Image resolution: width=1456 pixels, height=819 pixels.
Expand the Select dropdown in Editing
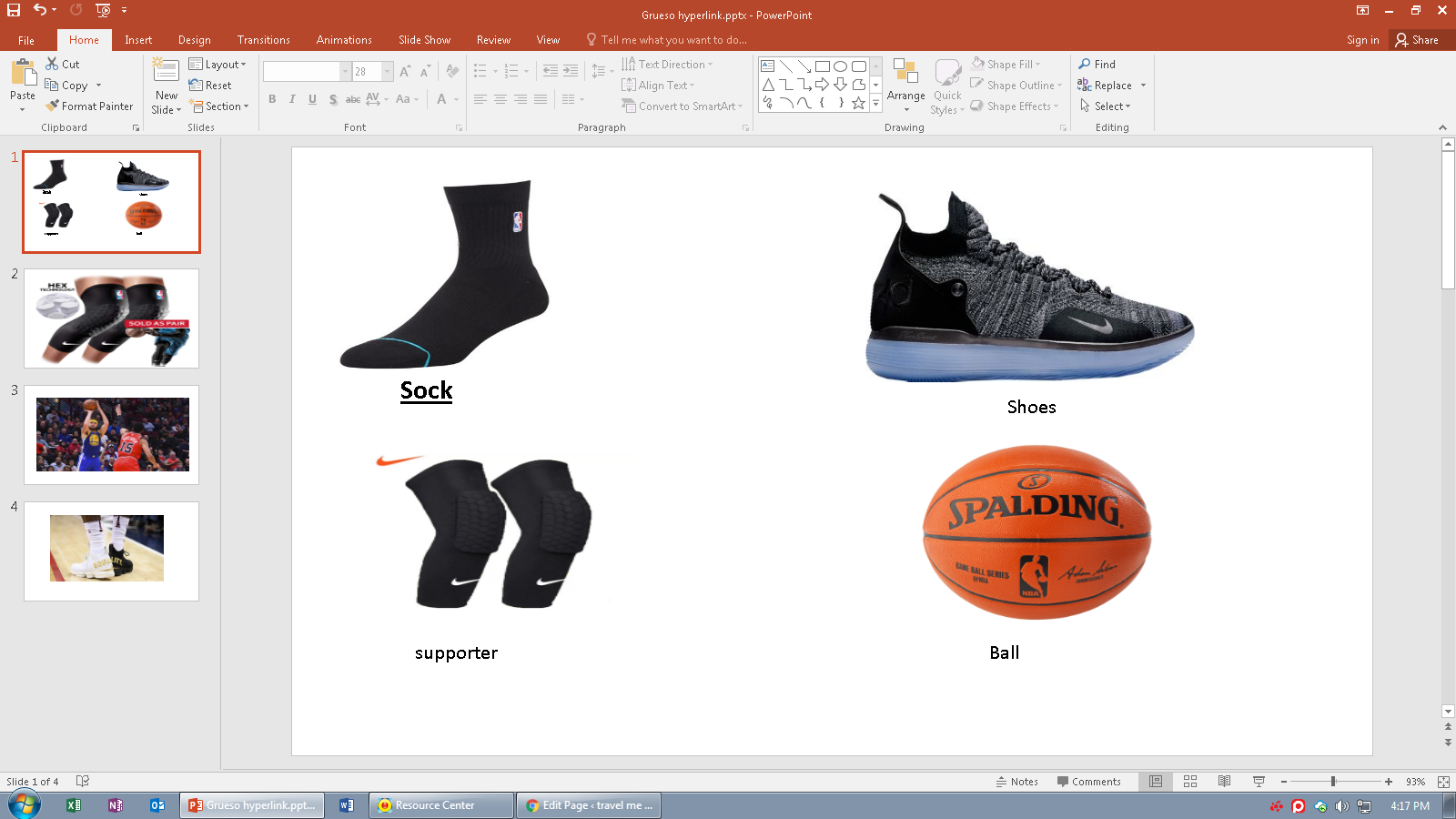pyautogui.click(x=1107, y=106)
